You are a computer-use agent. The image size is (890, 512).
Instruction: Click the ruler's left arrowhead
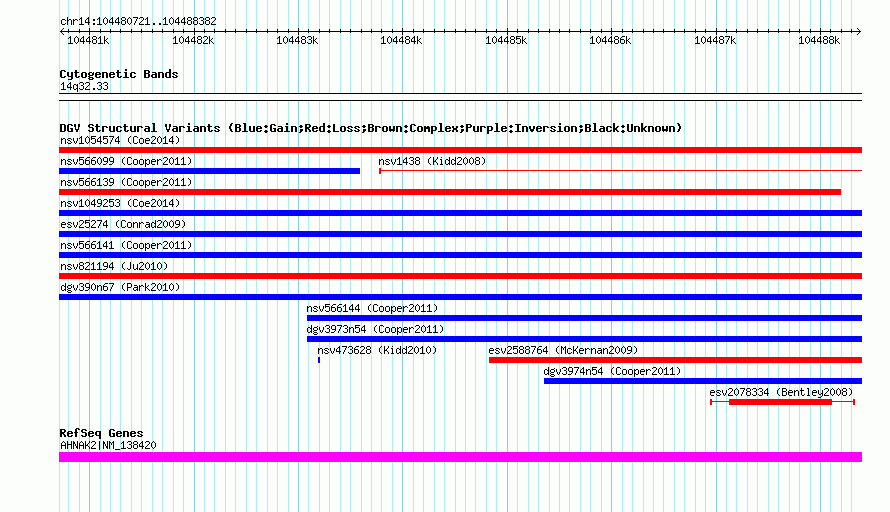coord(62,32)
